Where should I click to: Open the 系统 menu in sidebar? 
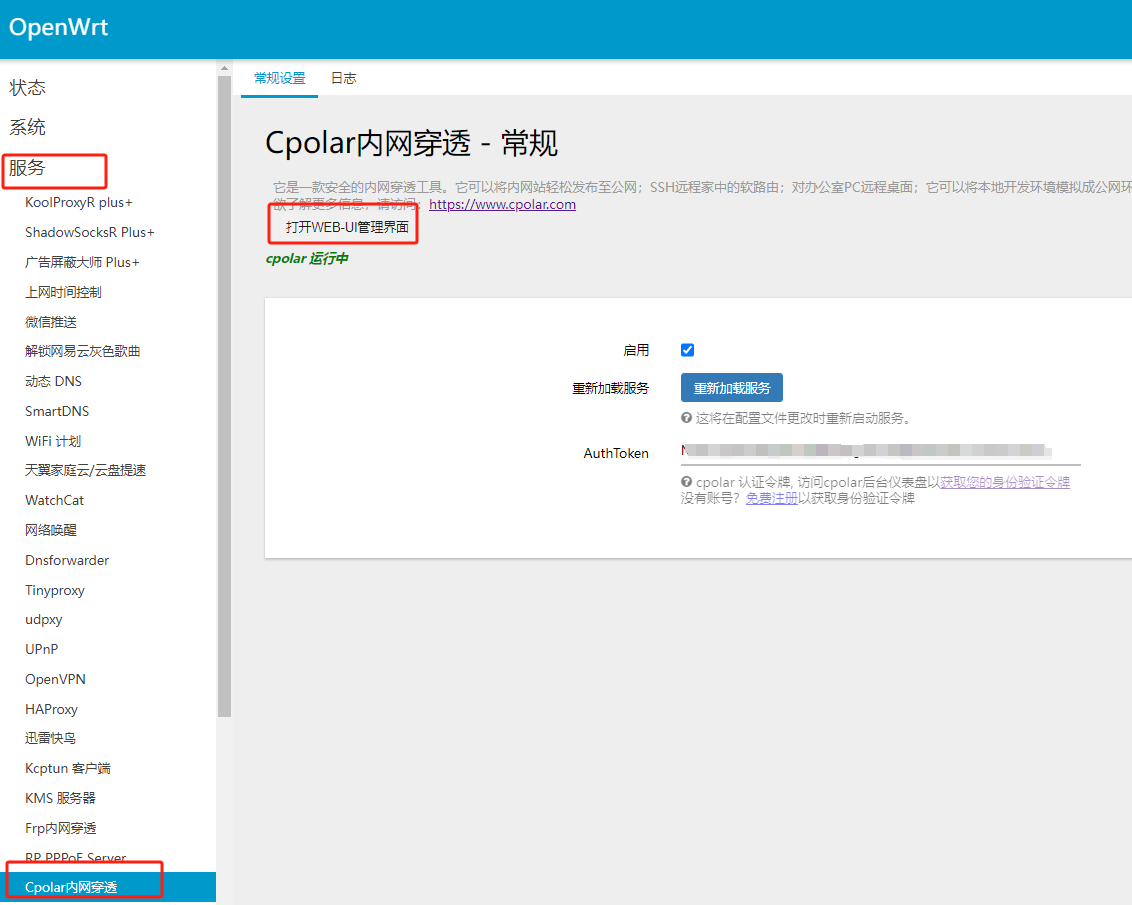(x=26, y=127)
